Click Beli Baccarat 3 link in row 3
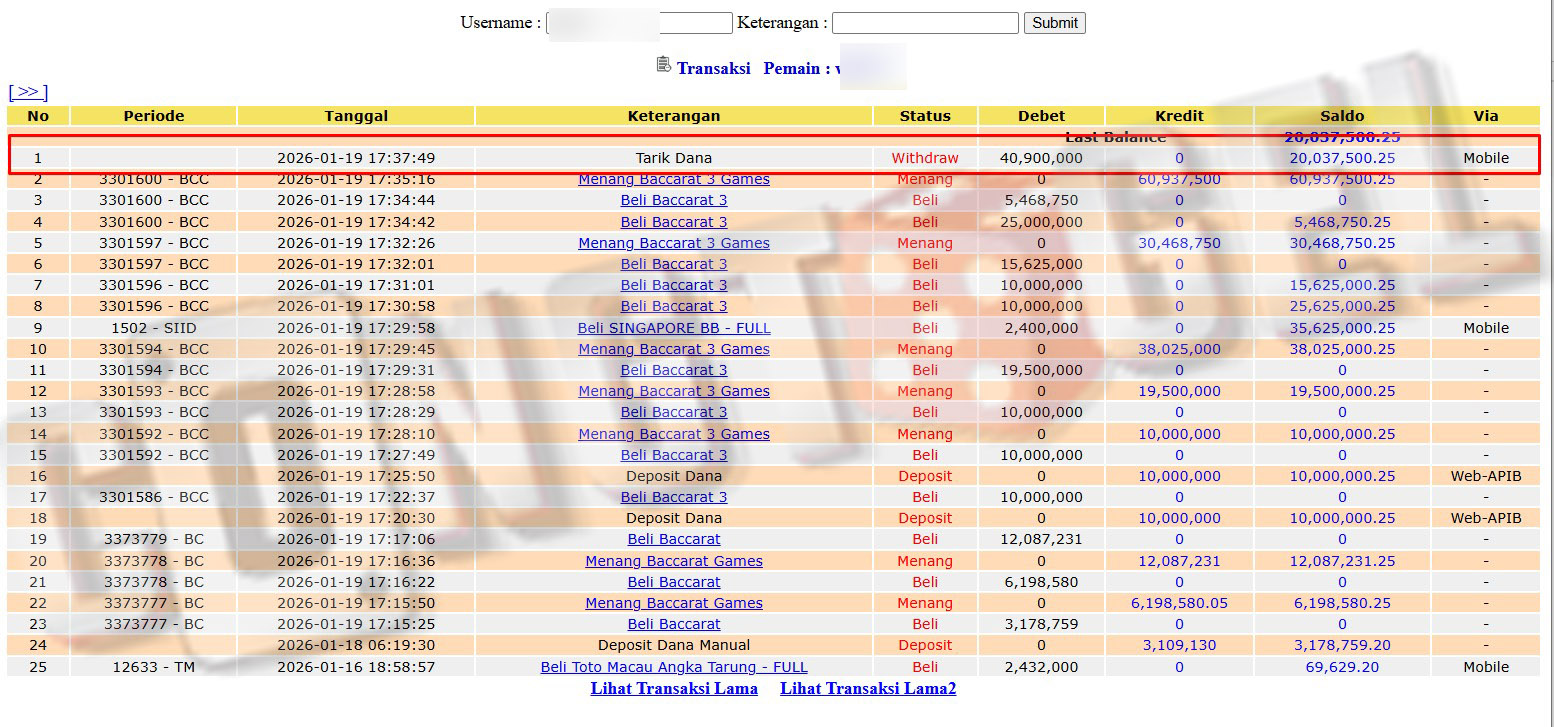The height and width of the screenshot is (727, 1554). pyautogui.click(x=673, y=200)
